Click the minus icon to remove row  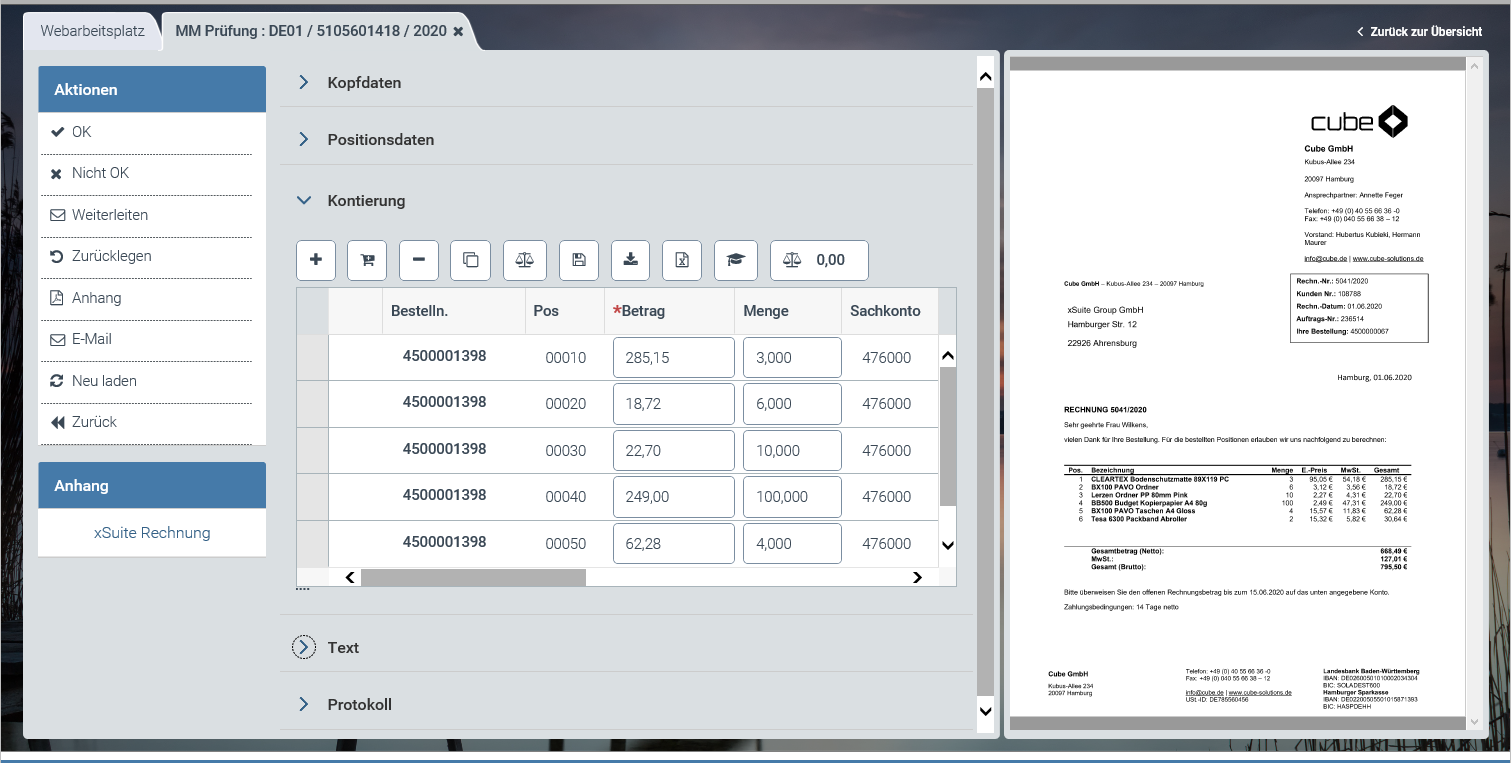(x=419, y=260)
